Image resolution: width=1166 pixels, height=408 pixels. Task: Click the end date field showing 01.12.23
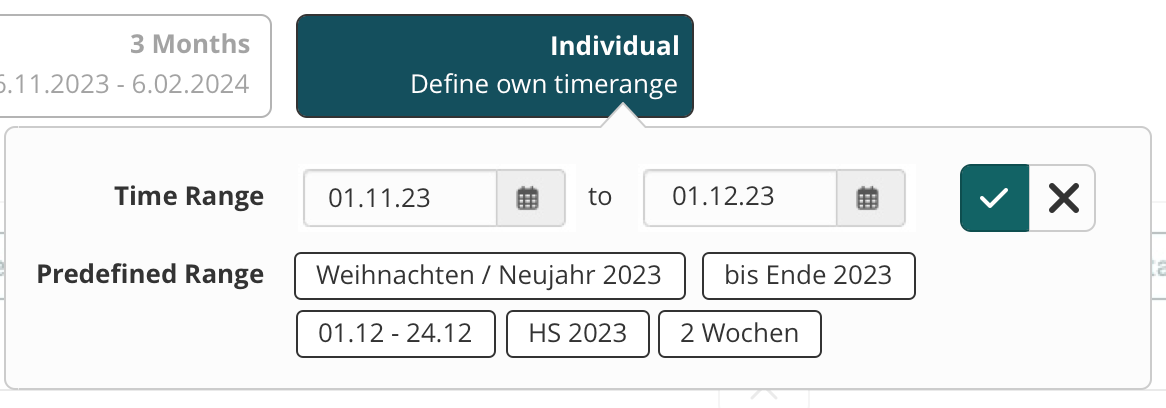click(740, 198)
